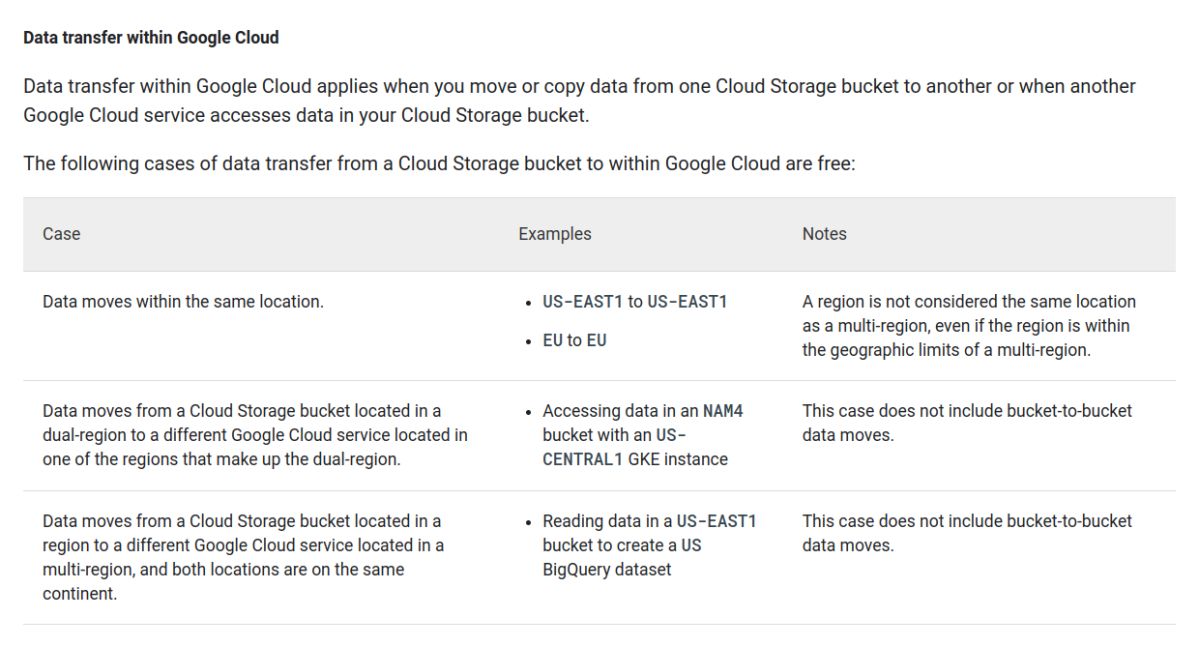Image resolution: width=1199 pixels, height=647 pixels.
Task: Click the sentence ending with "are free:"
Action: click(439, 164)
